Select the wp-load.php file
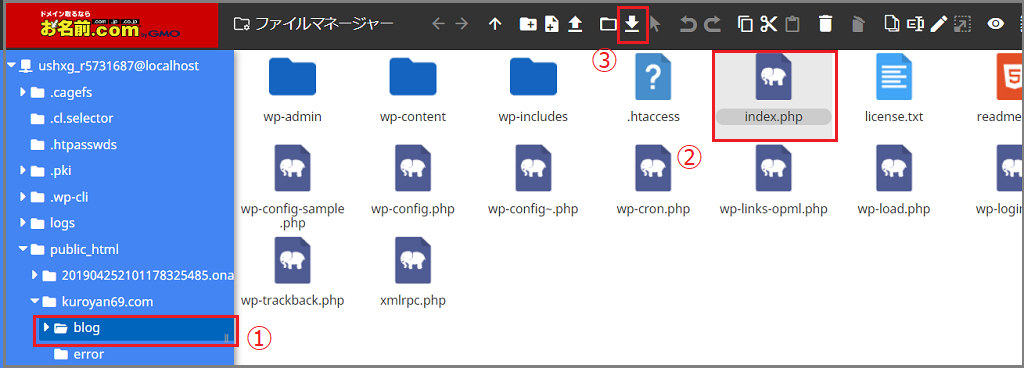This screenshot has width=1024, height=368. [894, 181]
